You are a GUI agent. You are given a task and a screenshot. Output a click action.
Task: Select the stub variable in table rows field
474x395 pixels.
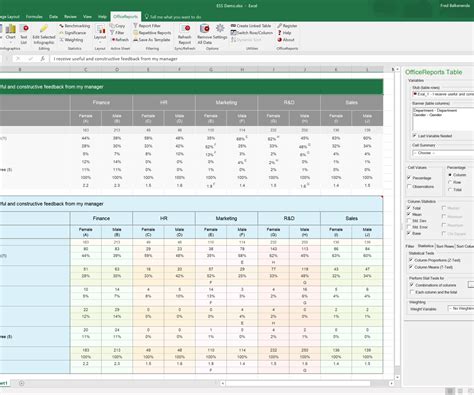pos(443,94)
